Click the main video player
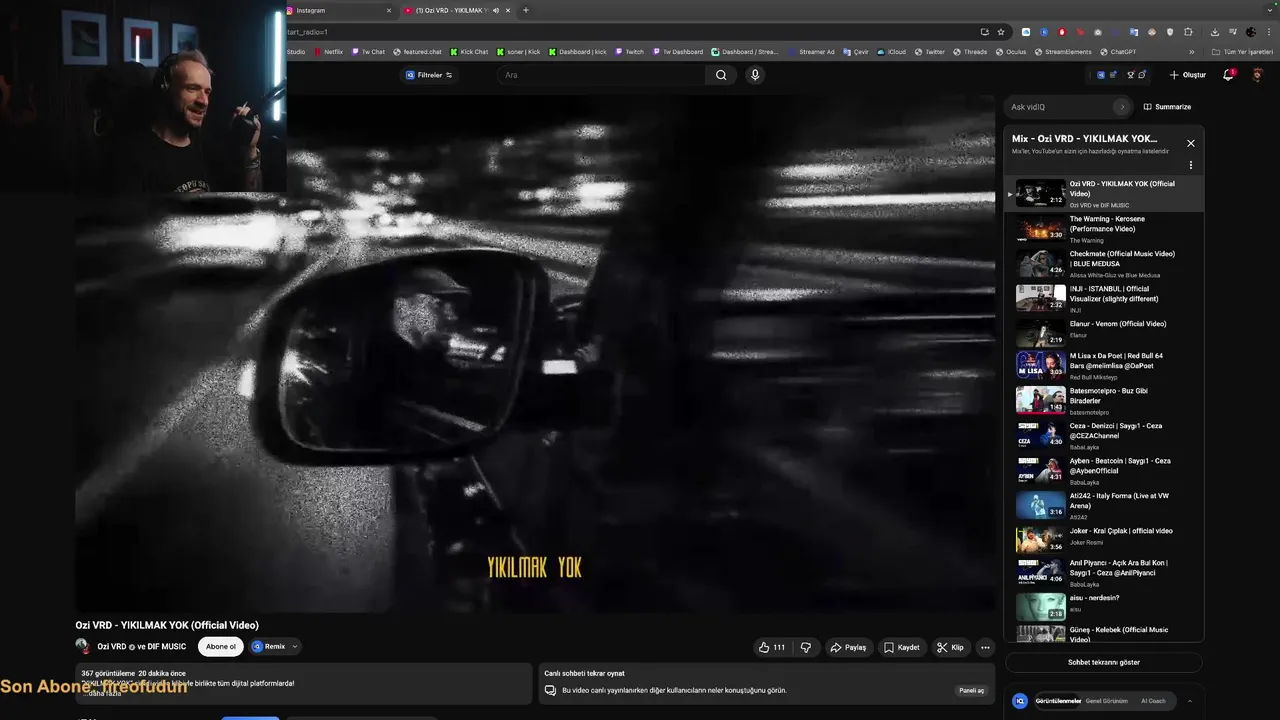The height and width of the screenshot is (720, 1280). point(535,354)
